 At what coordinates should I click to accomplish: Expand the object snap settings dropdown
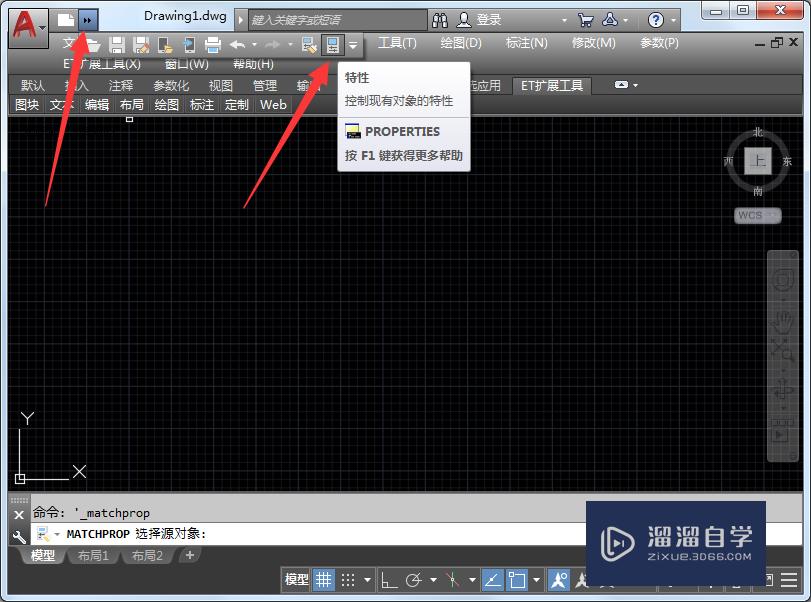[x=471, y=579]
